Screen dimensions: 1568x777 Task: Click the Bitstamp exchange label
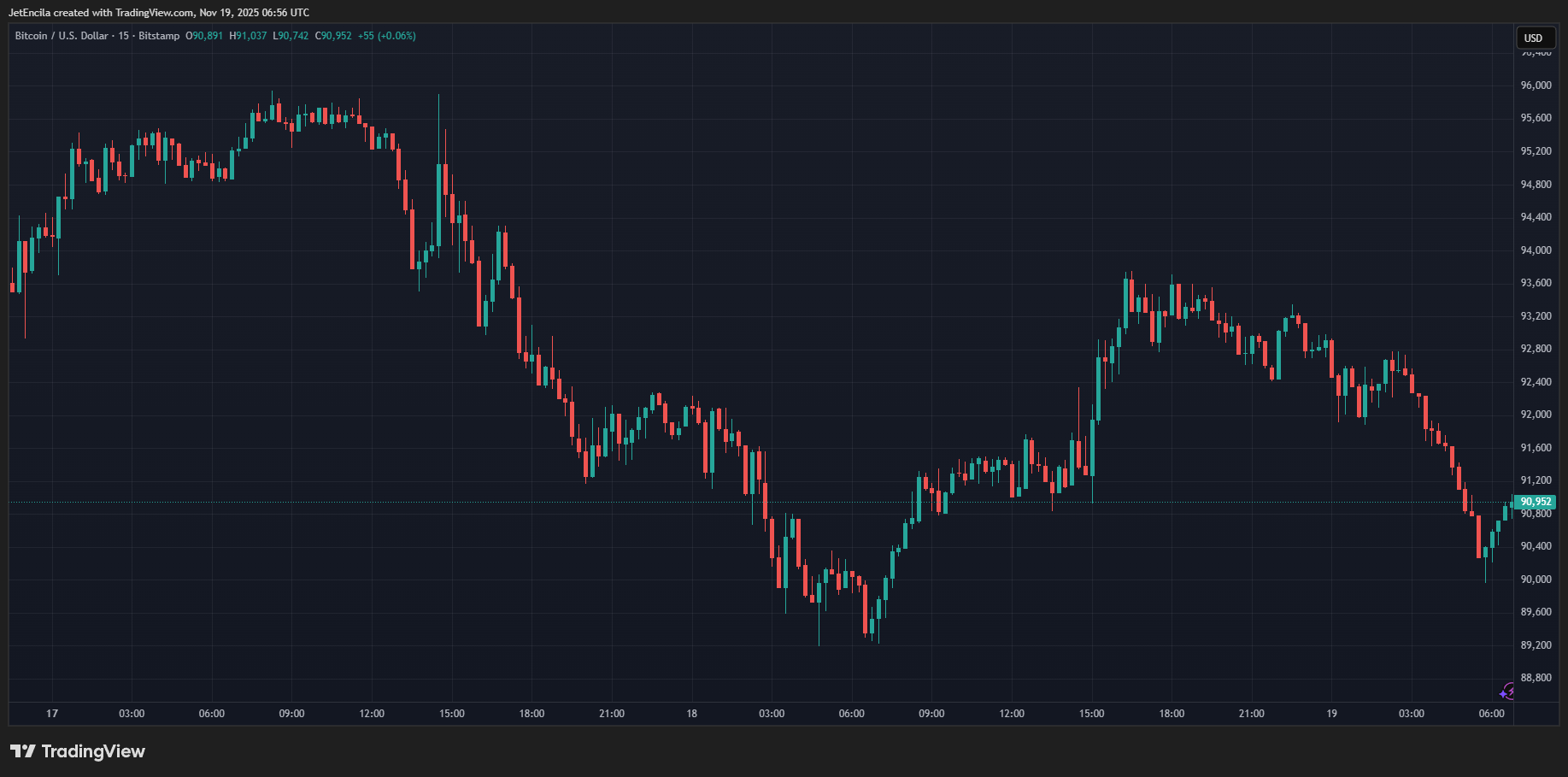[159, 36]
